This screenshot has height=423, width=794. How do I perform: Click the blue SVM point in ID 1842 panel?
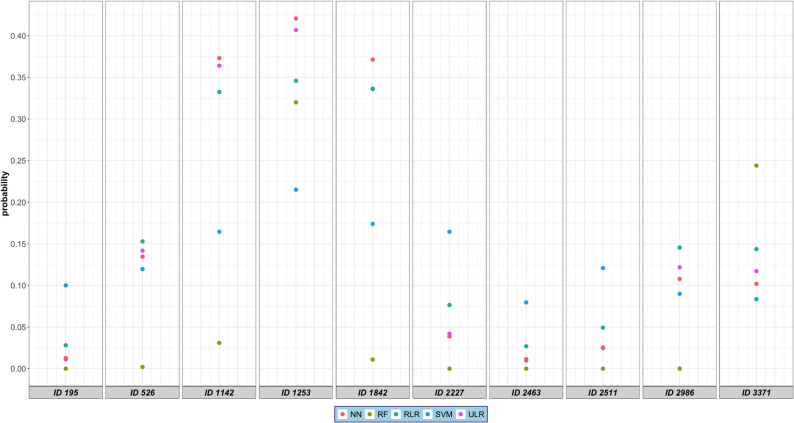coord(373,224)
